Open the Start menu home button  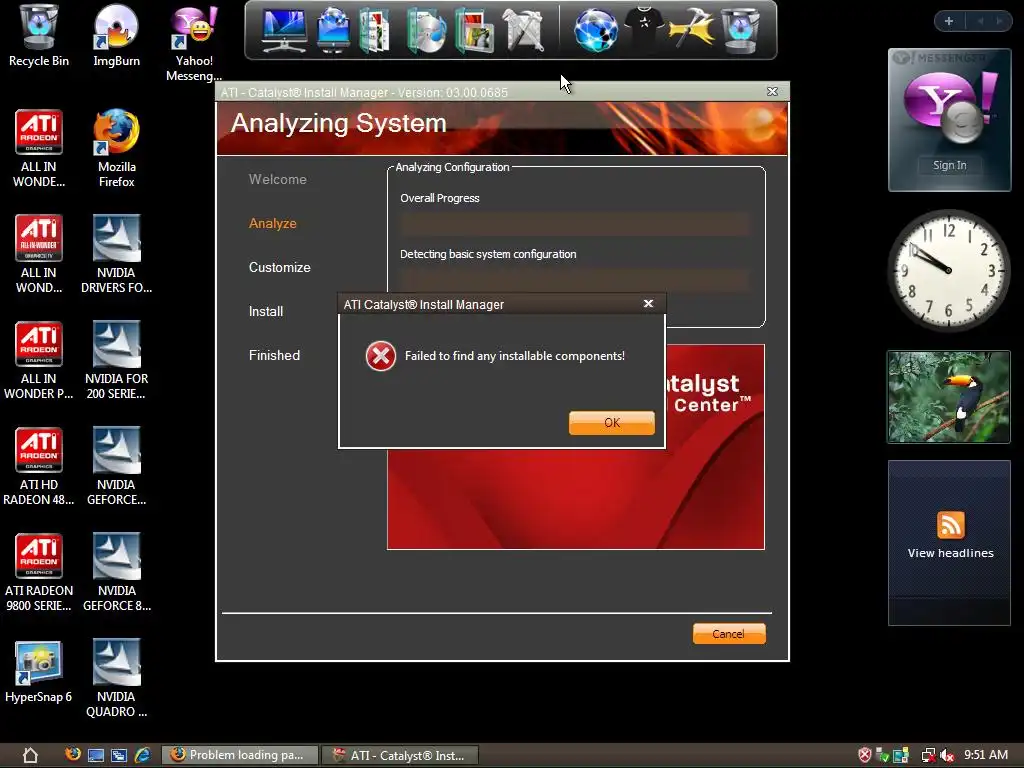coord(30,756)
